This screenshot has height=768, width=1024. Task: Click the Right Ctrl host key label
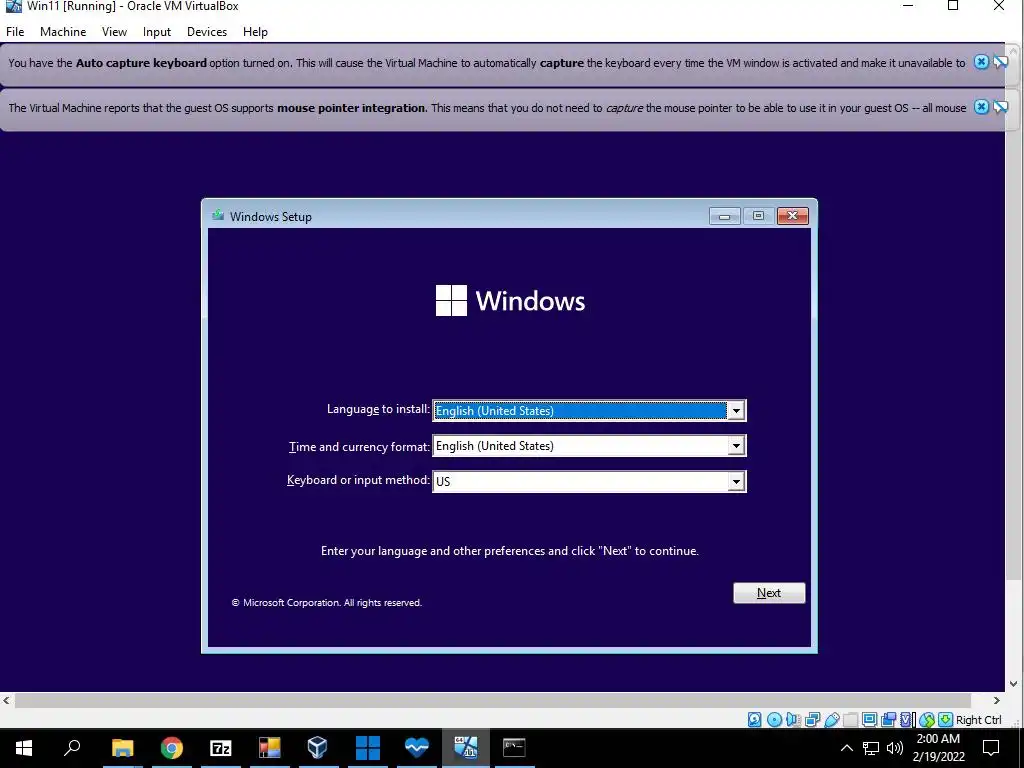pyautogui.click(x=978, y=720)
